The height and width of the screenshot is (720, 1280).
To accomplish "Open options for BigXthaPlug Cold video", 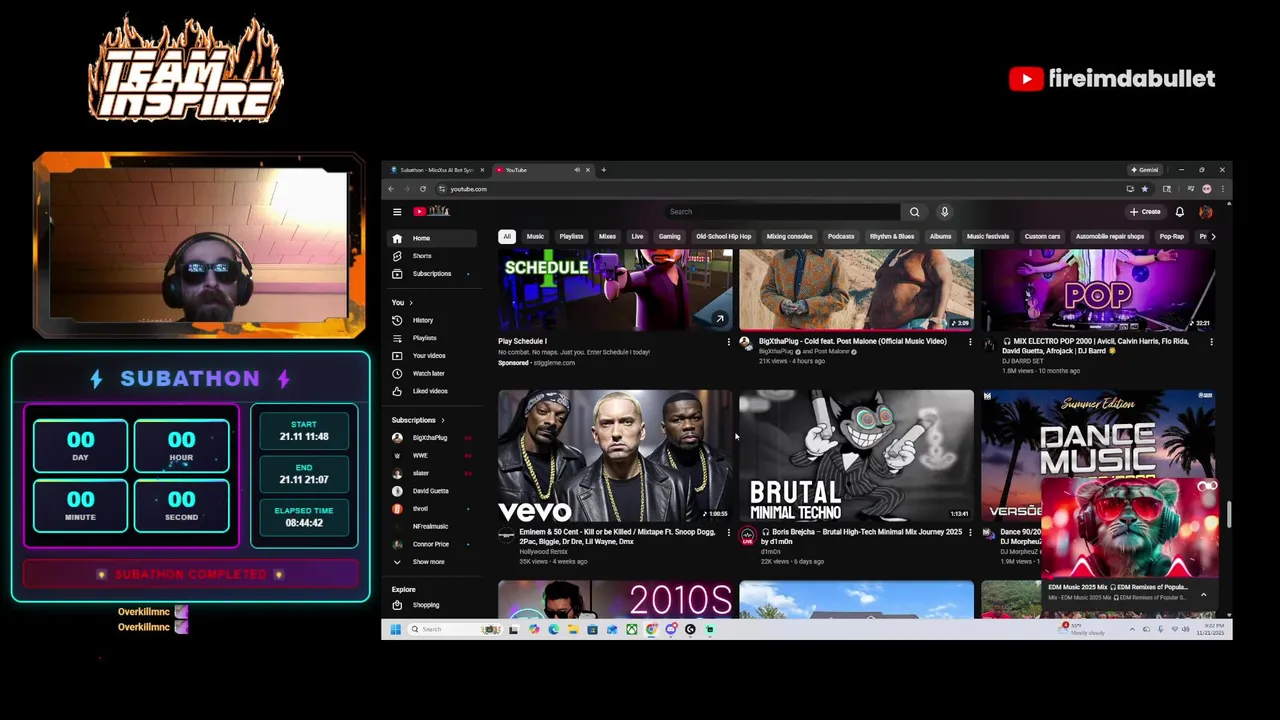I will click(970, 342).
